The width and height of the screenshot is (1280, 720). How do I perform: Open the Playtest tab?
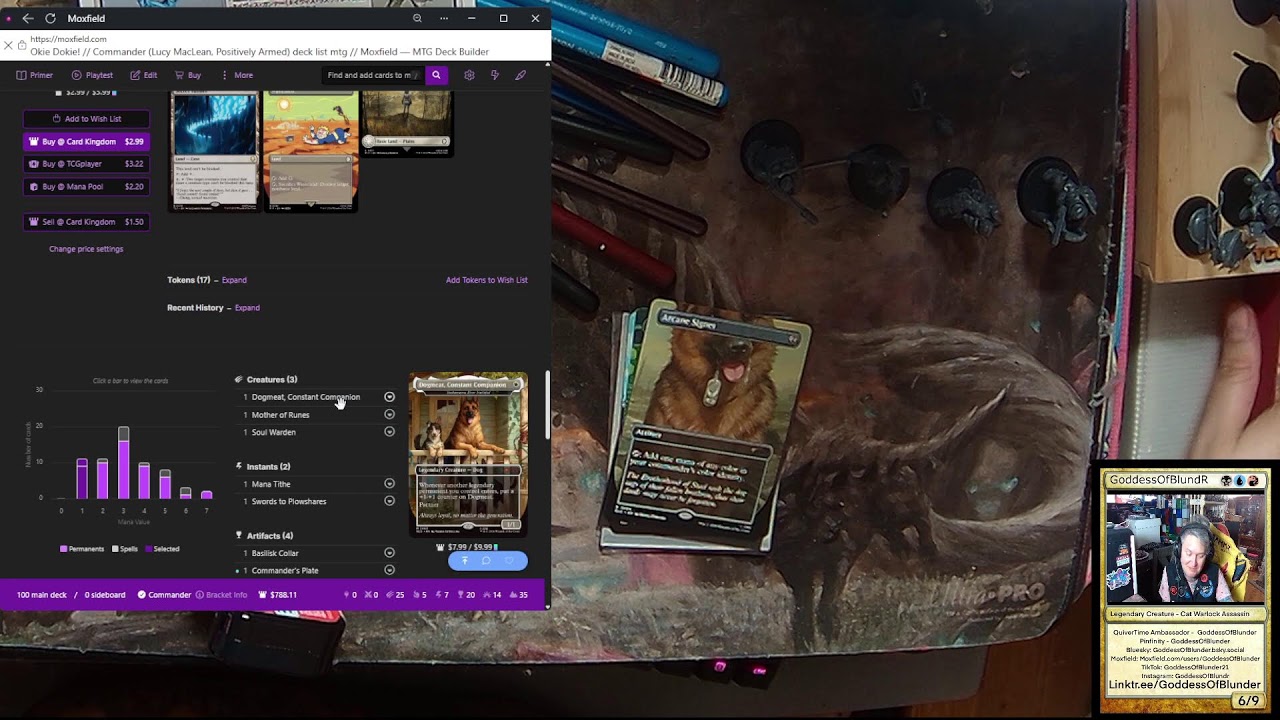tap(92, 75)
